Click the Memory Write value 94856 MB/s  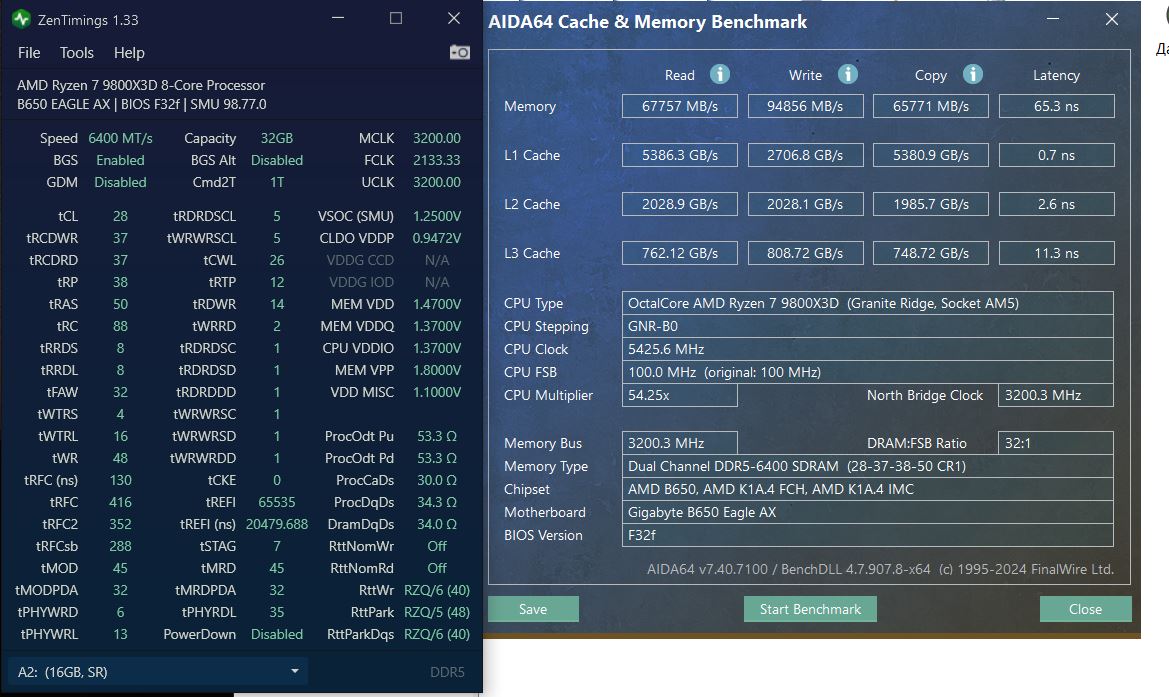coord(805,106)
